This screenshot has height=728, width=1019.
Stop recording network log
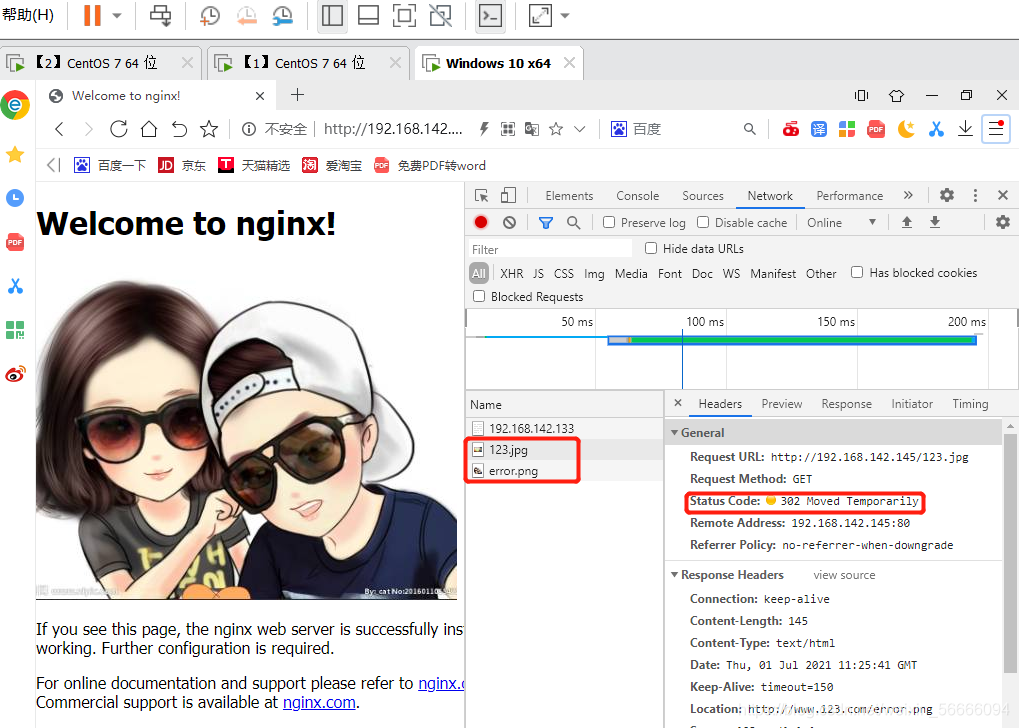click(481, 222)
